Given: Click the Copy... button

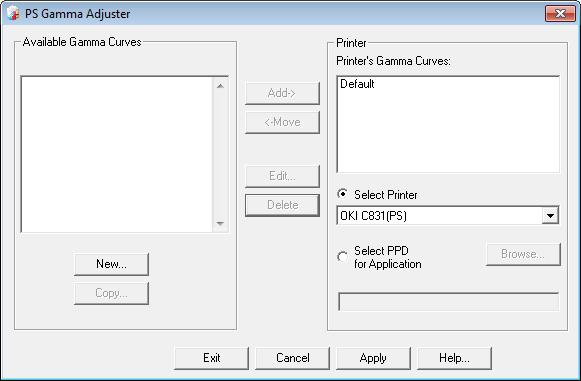Looking at the screenshot, I should click(111, 293).
